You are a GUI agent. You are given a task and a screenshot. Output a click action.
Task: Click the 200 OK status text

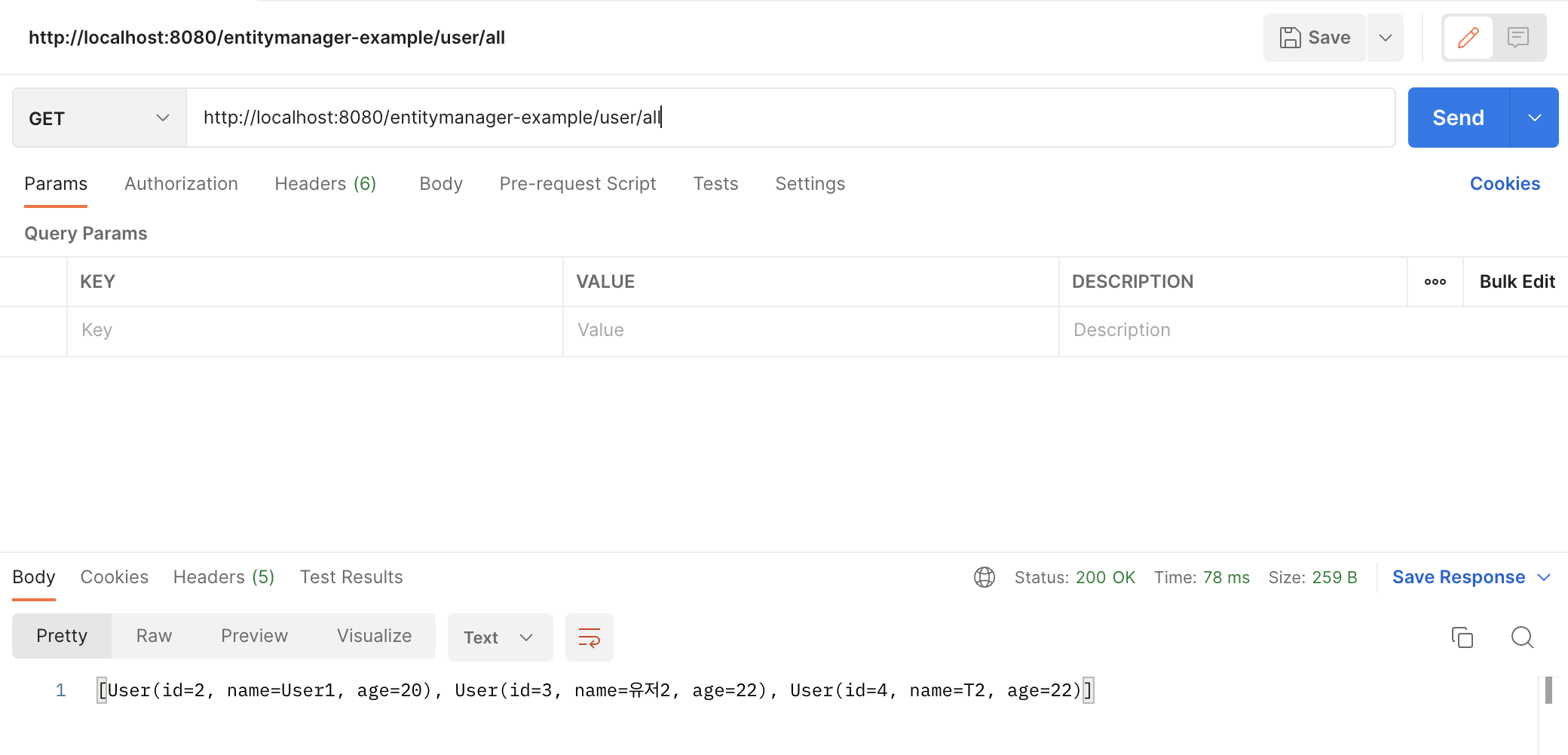pyautogui.click(x=1105, y=577)
